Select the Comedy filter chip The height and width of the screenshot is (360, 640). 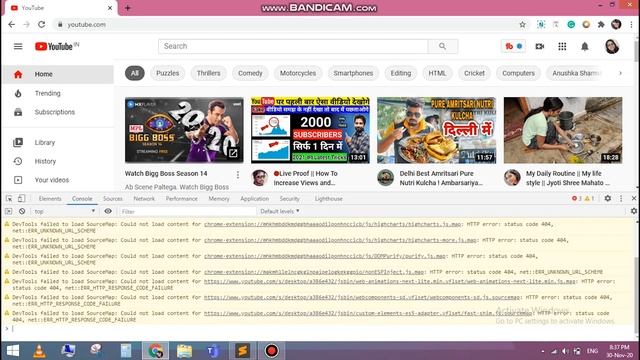click(250, 73)
